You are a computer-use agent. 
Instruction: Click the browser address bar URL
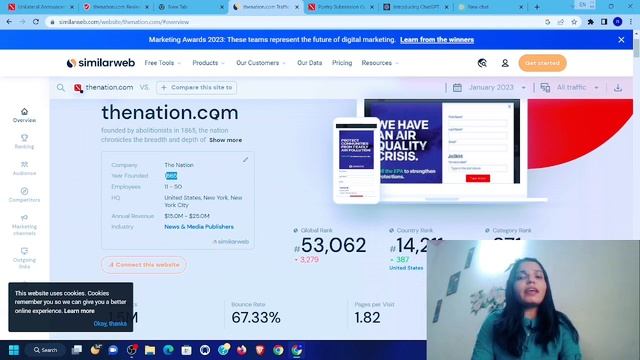pyautogui.click(x=124, y=22)
